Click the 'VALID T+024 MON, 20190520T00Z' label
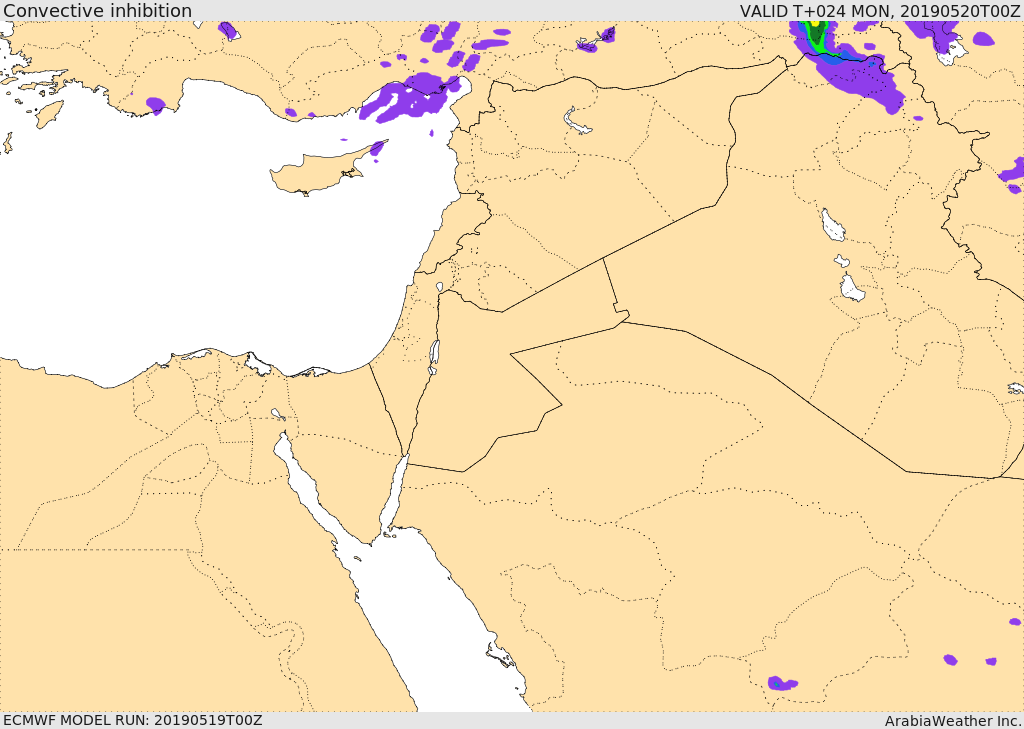This screenshot has height=729, width=1024. 880,11
